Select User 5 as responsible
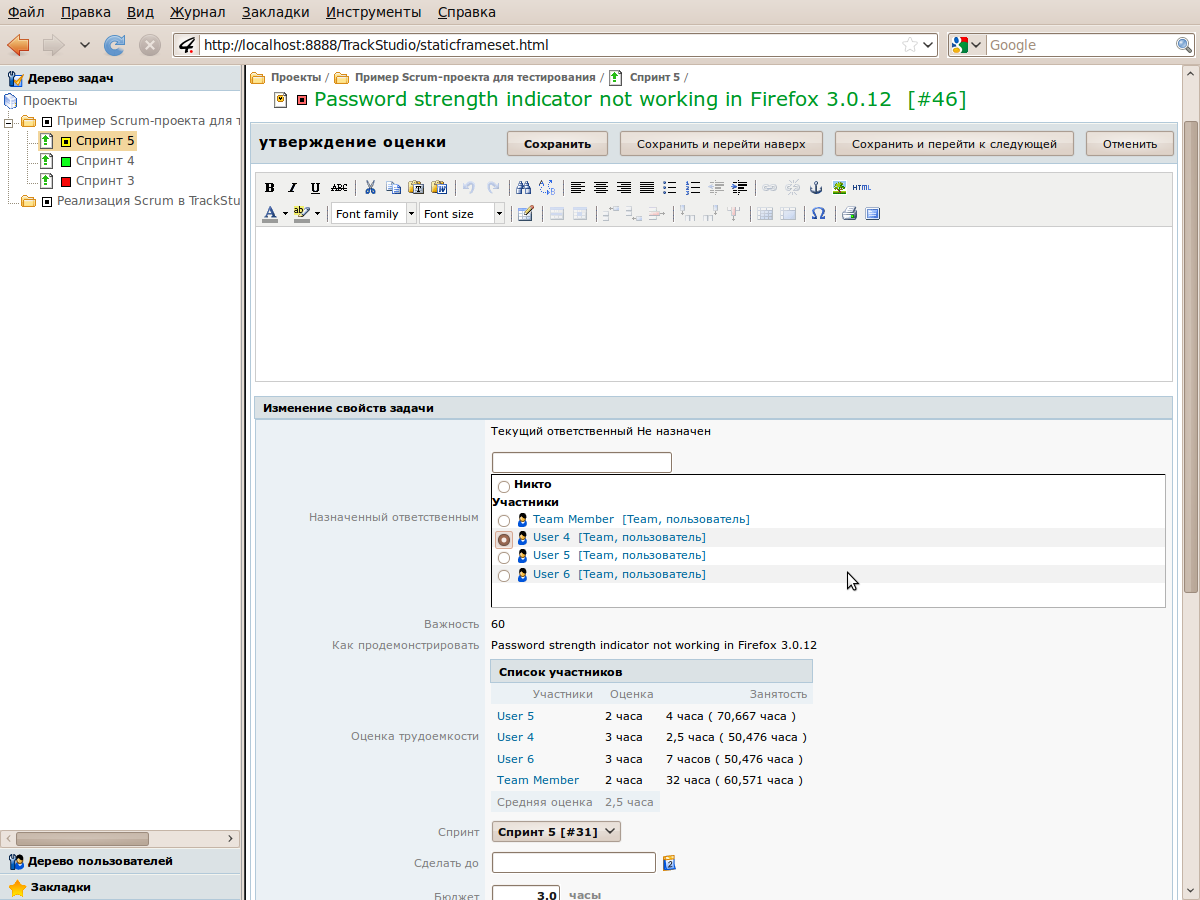Viewport: 1200px width, 900px height. 504,557
